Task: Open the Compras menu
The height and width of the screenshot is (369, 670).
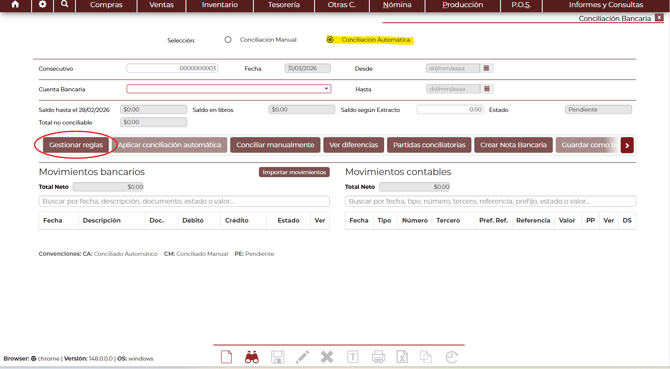Action: pos(106,5)
